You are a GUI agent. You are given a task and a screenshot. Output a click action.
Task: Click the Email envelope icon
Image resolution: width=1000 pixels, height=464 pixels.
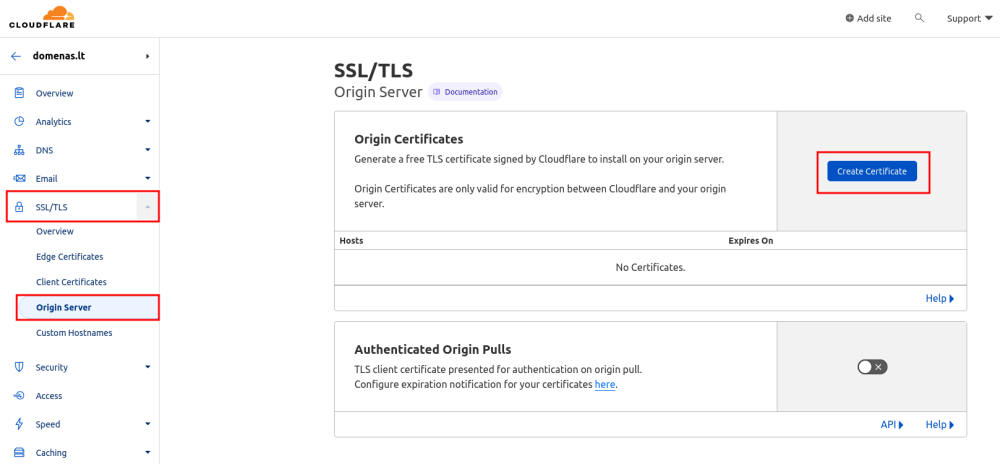(x=19, y=178)
